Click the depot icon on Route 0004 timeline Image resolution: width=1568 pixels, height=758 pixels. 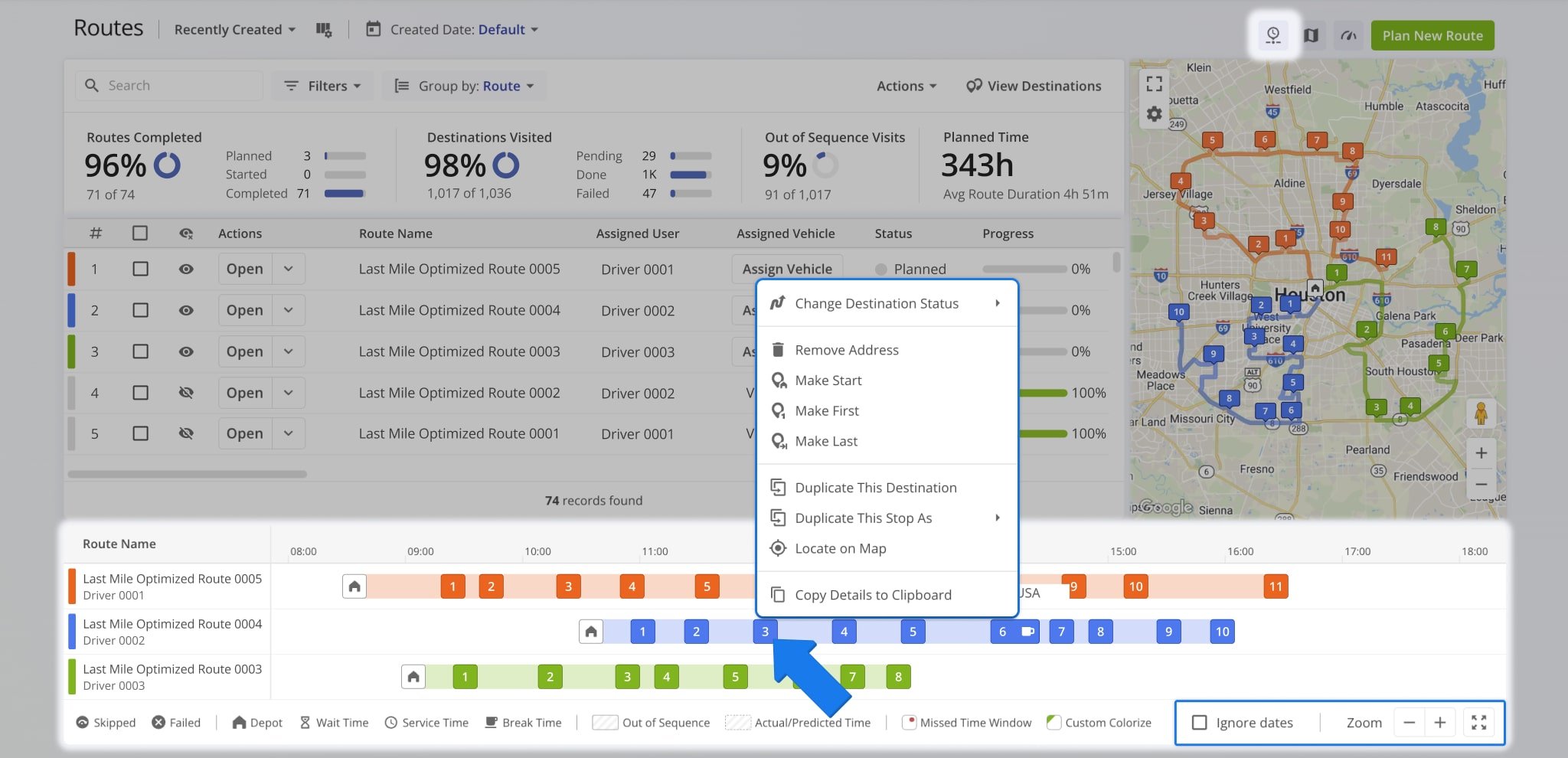pyautogui.click(x=591, y=632)
